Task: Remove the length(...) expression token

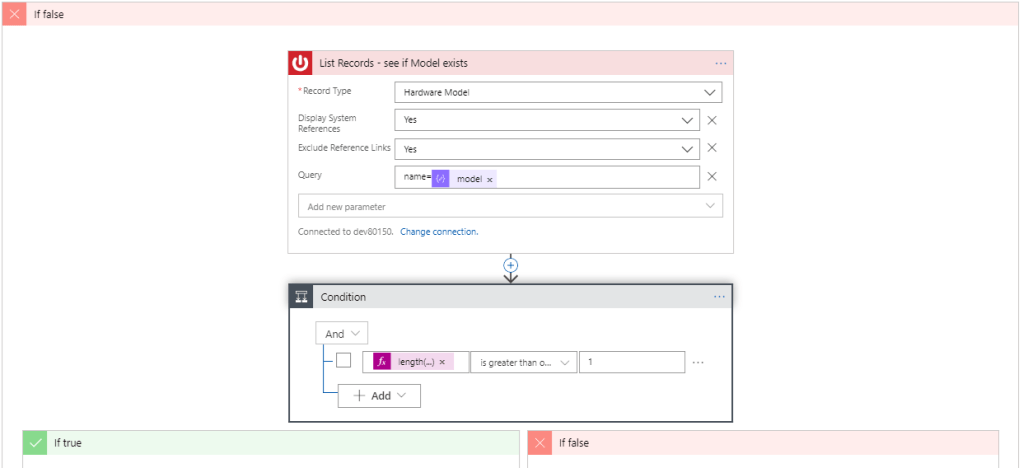Action: point(442,362)
